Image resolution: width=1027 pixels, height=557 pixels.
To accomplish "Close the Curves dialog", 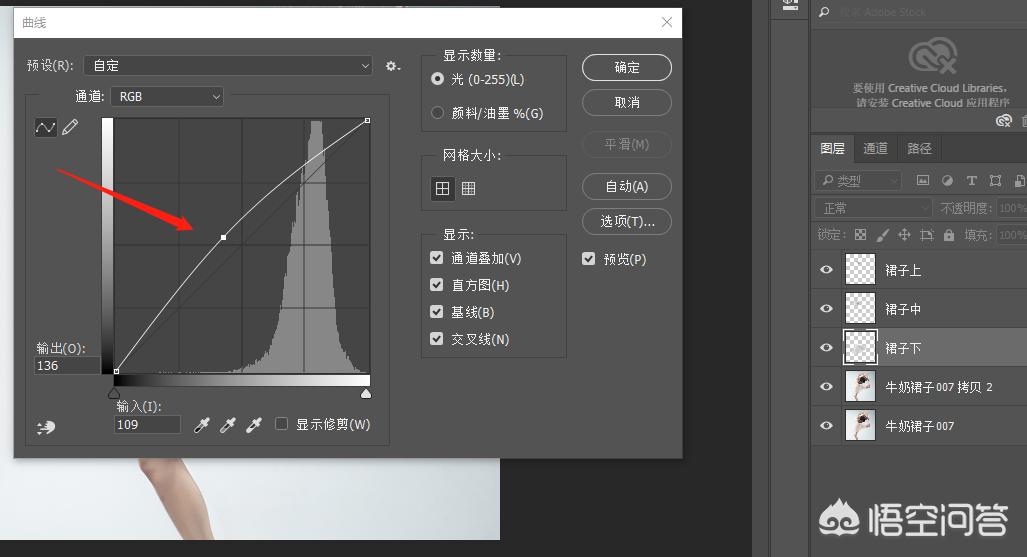I will click(x=667, y=22).
